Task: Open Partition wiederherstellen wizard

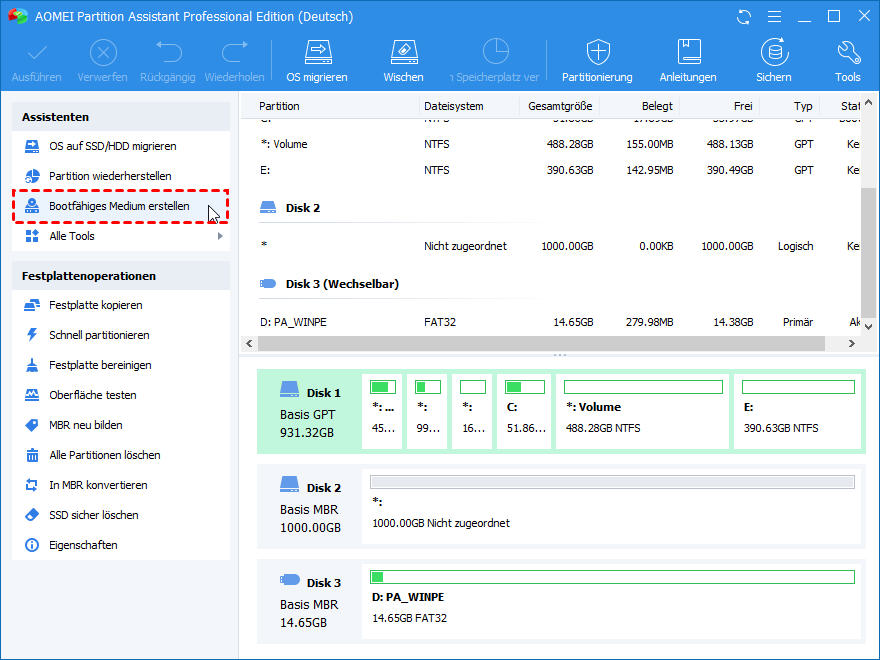Action: (110, 176)
